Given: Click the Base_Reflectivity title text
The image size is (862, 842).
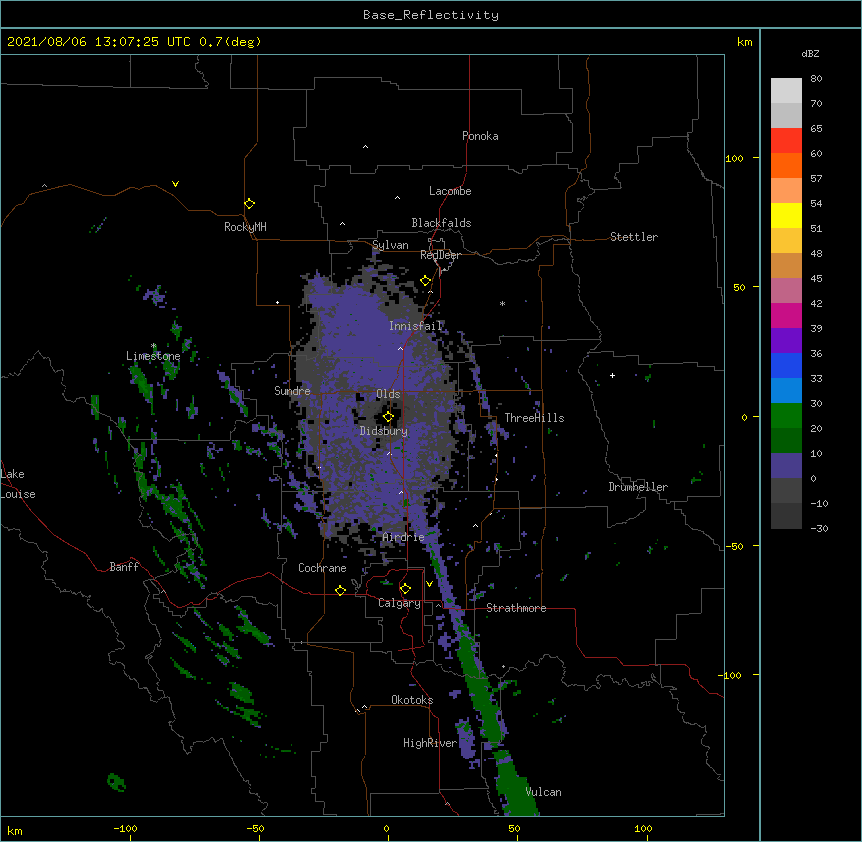Looking at the screenshot, I should 431,15.
